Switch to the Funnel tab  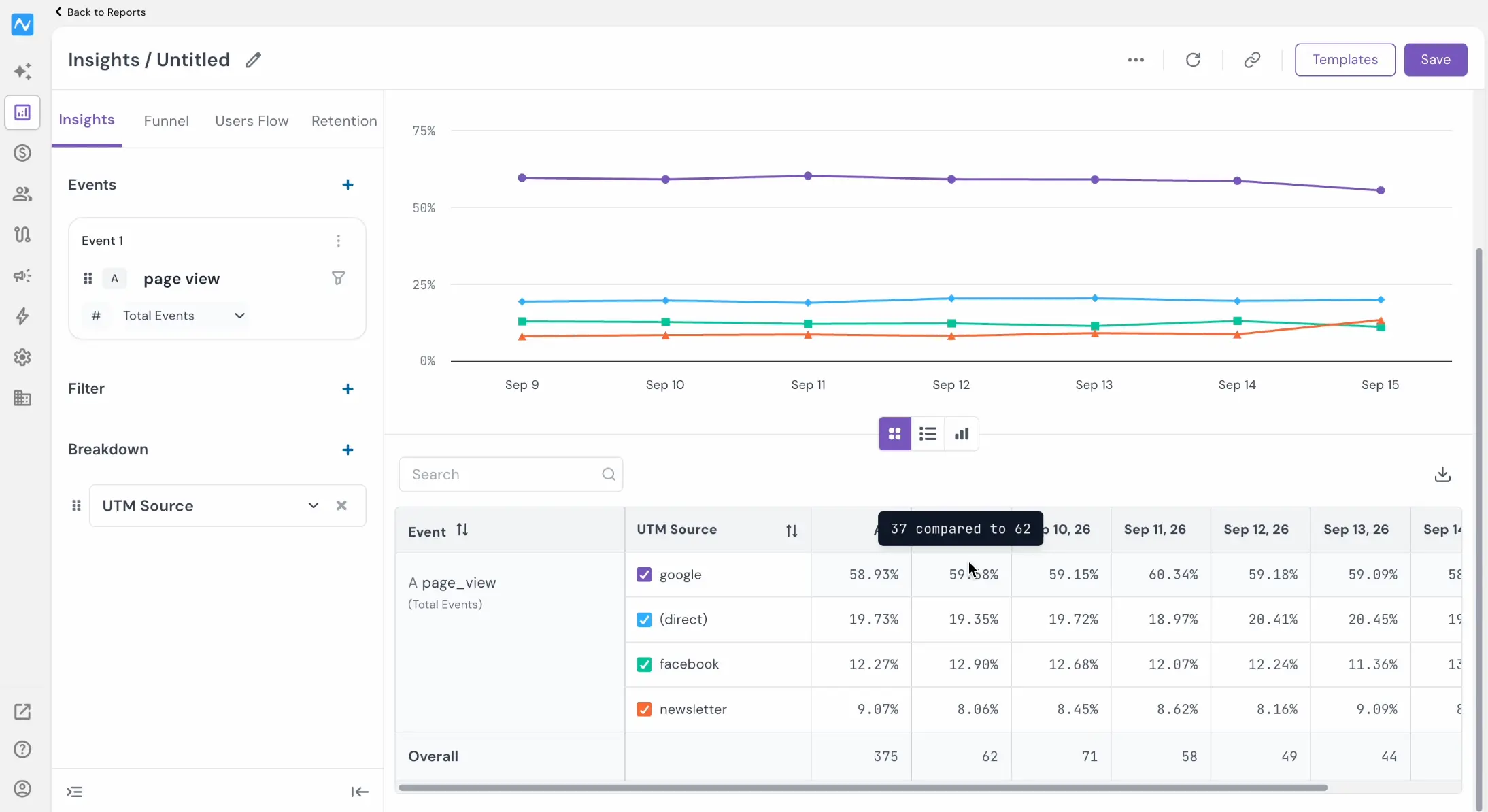[x=166, y=121]
